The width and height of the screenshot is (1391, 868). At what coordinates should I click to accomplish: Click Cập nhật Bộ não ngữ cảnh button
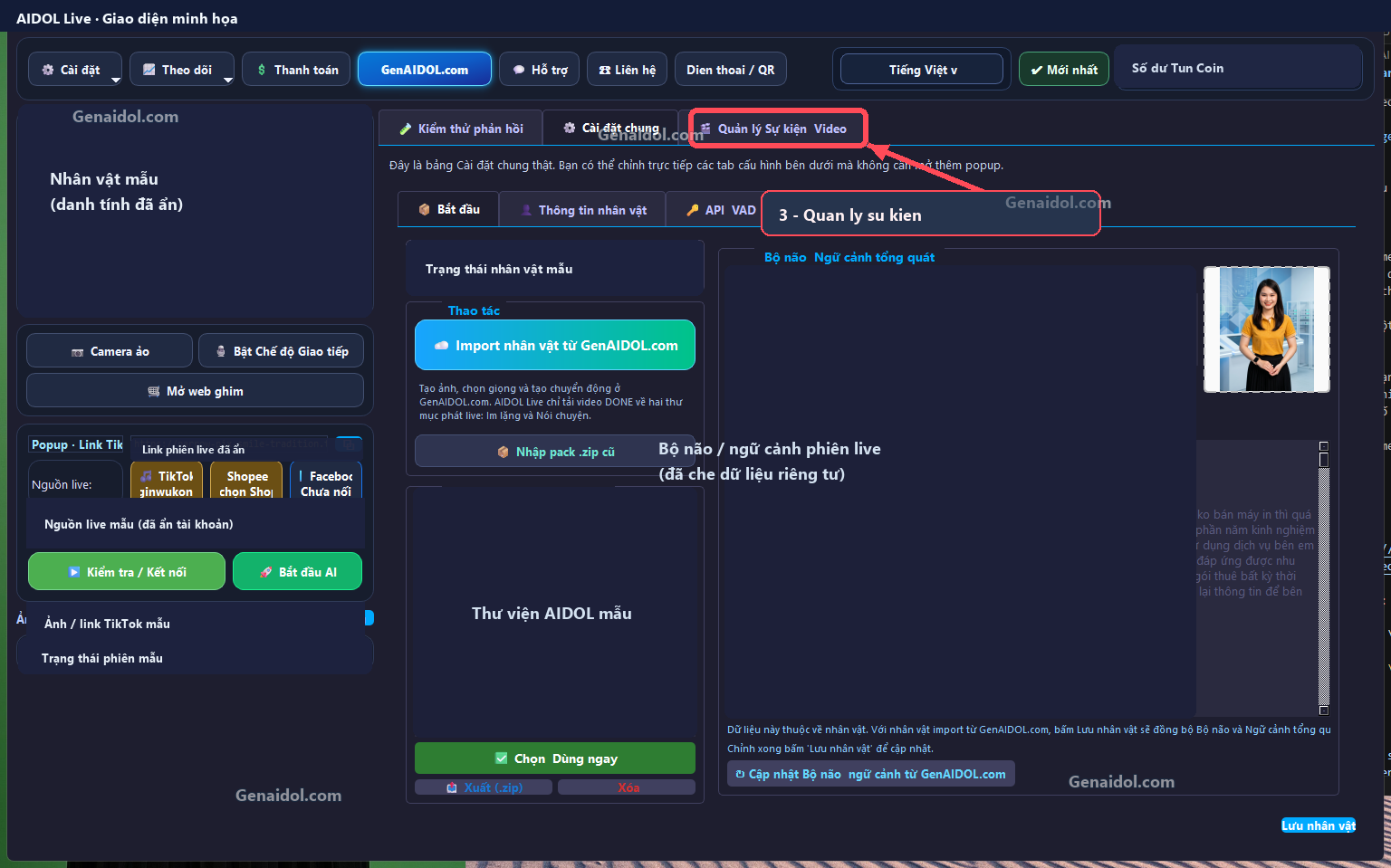pos(871,774)
